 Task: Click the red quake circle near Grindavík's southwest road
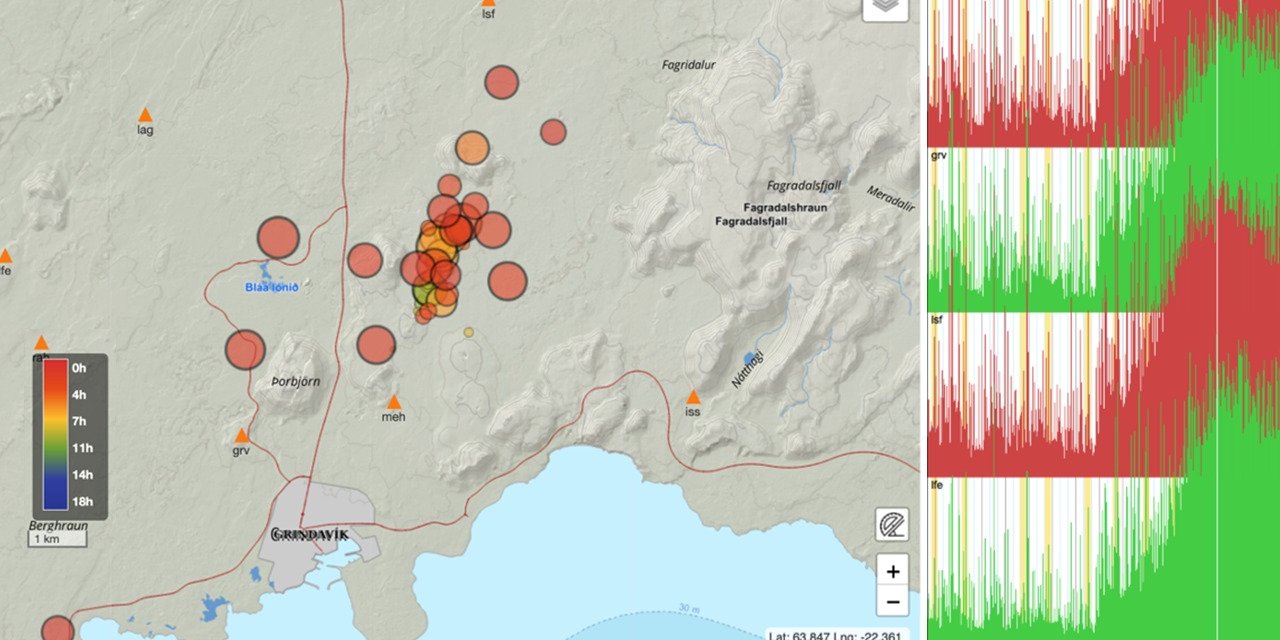click(x=57, y=629)
